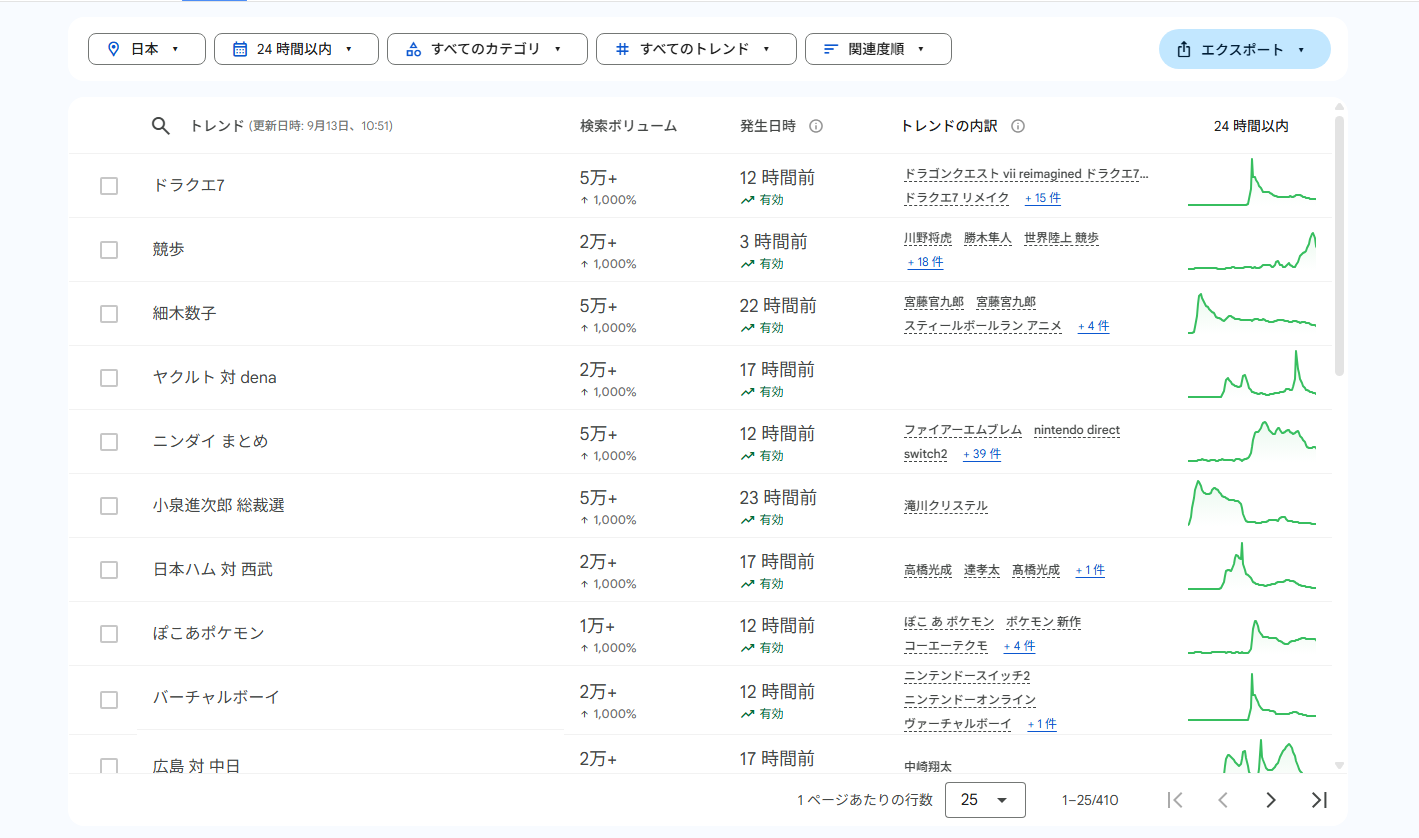The width and height of the screenshot is (1419, 838).
Task: Go to the next page arrow
Action: (1271, 800)
